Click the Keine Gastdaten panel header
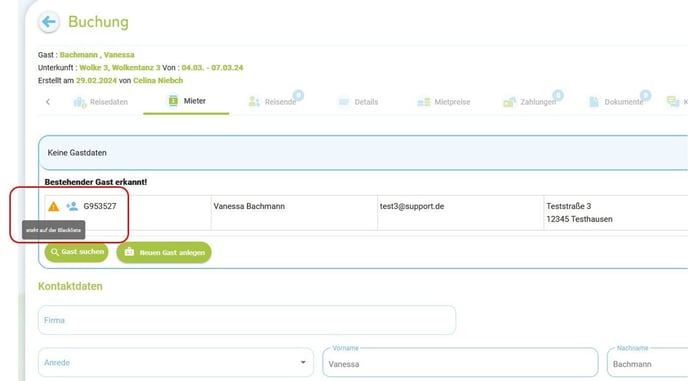This screenshot has height=381, width=688. (x=363, y=153)
